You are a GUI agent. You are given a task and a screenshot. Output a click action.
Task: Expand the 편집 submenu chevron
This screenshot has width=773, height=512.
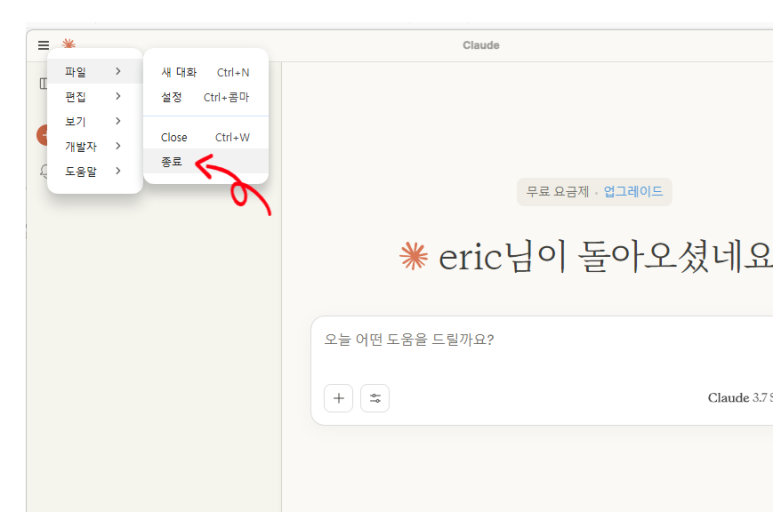[x=118, y=96]
